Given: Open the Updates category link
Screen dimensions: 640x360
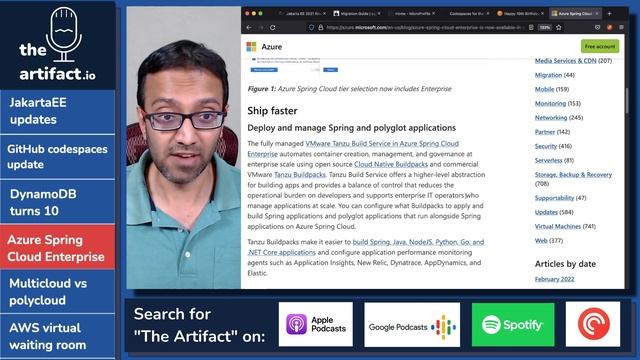Looking at the screenshot, I should tap(546, 212).
